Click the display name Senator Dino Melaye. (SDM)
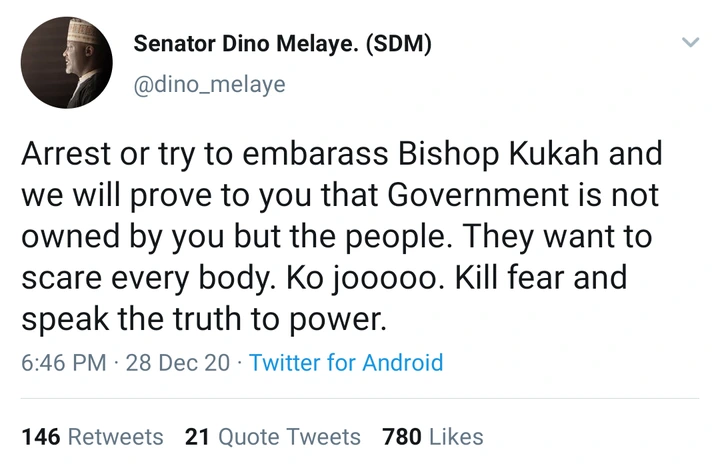 pos(282,47)
